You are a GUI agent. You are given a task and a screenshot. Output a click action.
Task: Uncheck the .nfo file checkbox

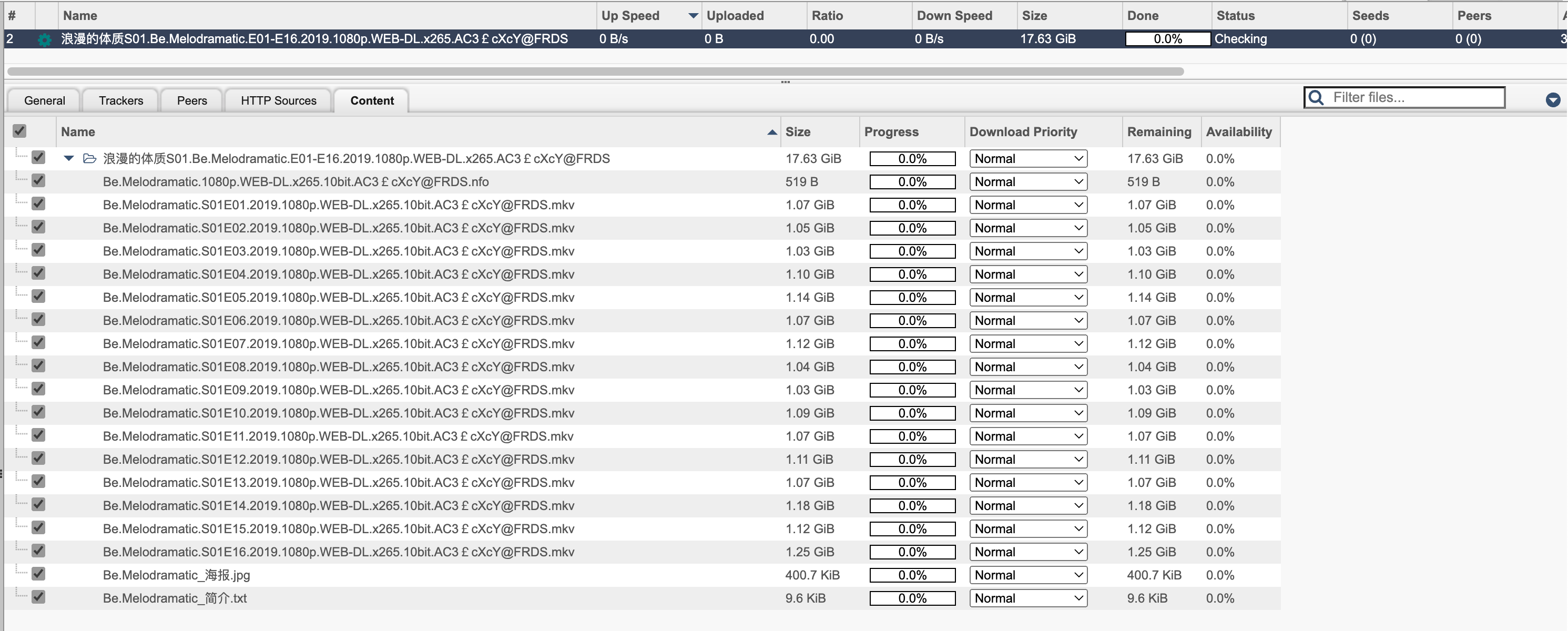tap(38, 181)
